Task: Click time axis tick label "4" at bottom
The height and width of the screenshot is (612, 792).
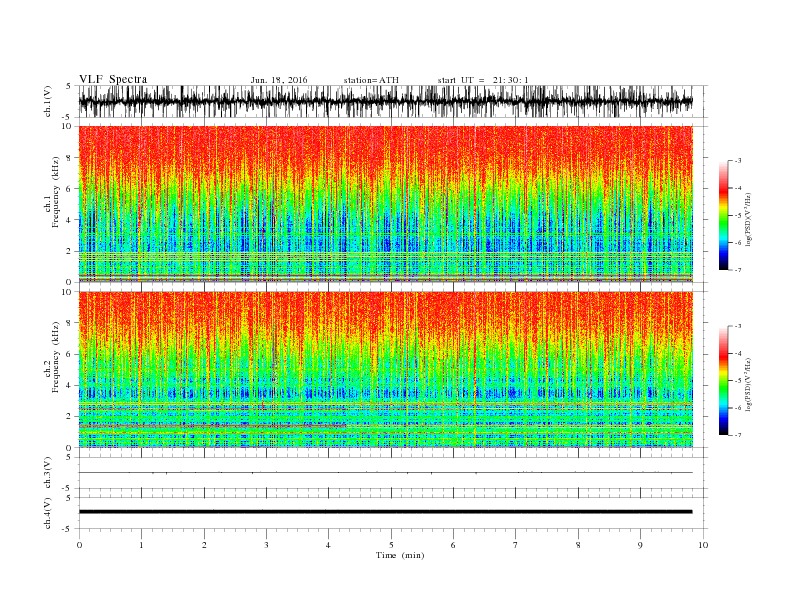Action: tap(328, 545)
